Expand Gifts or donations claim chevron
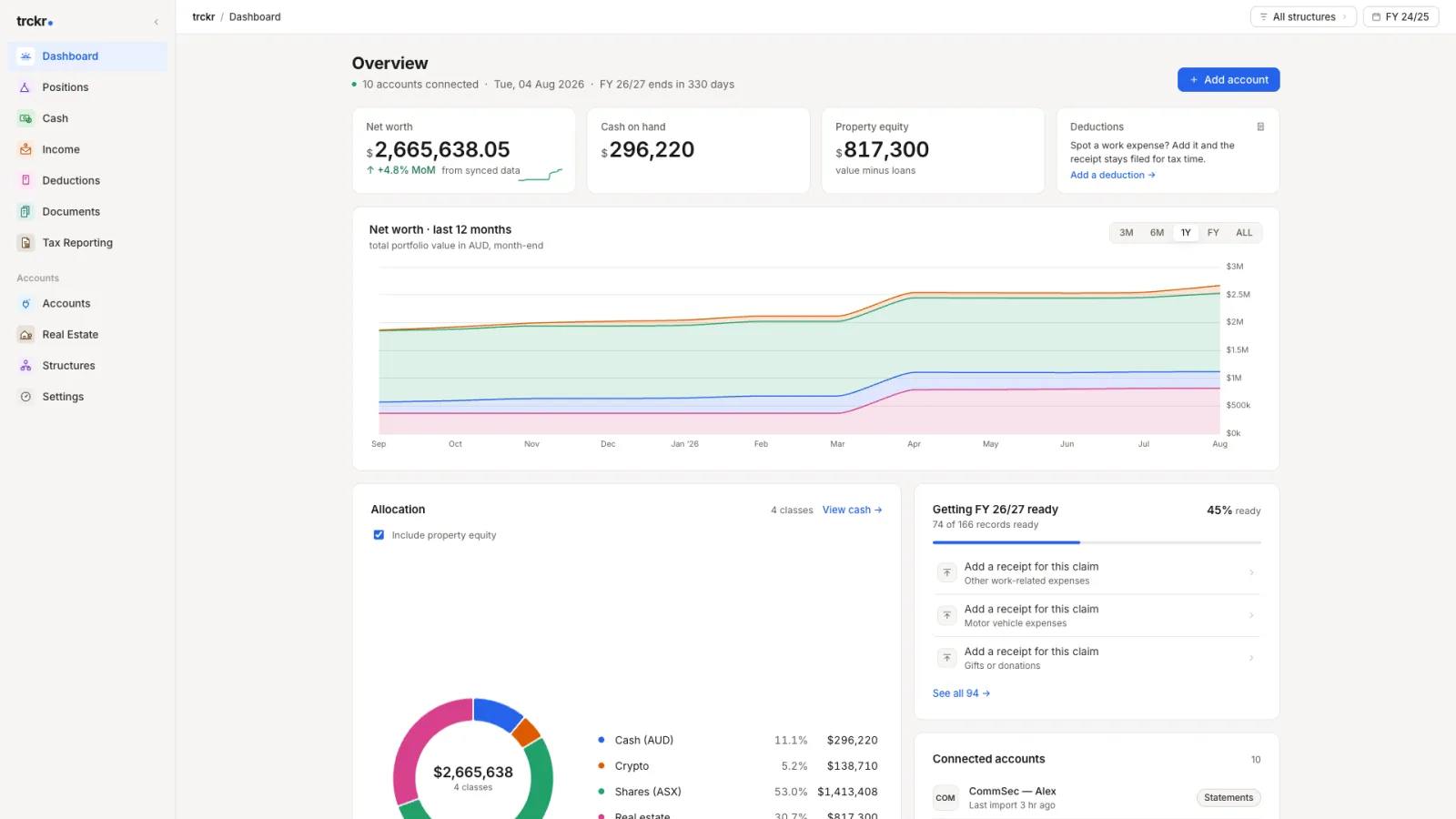The image size is (1456, 819). [1251, 658]
